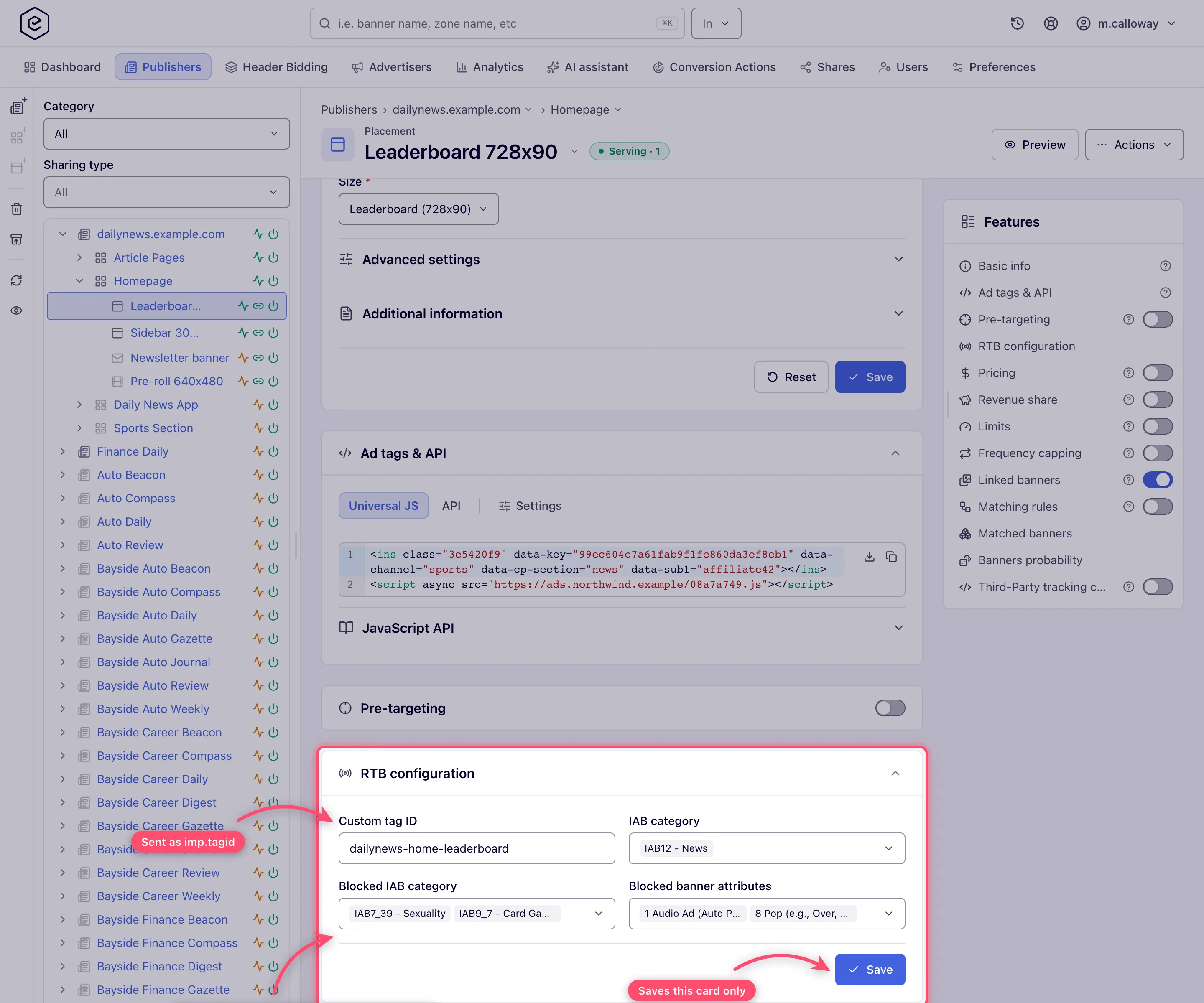Screen dimensions: 1204x1003
Task: Save the RTB configuration card
Action: point(870,970)
